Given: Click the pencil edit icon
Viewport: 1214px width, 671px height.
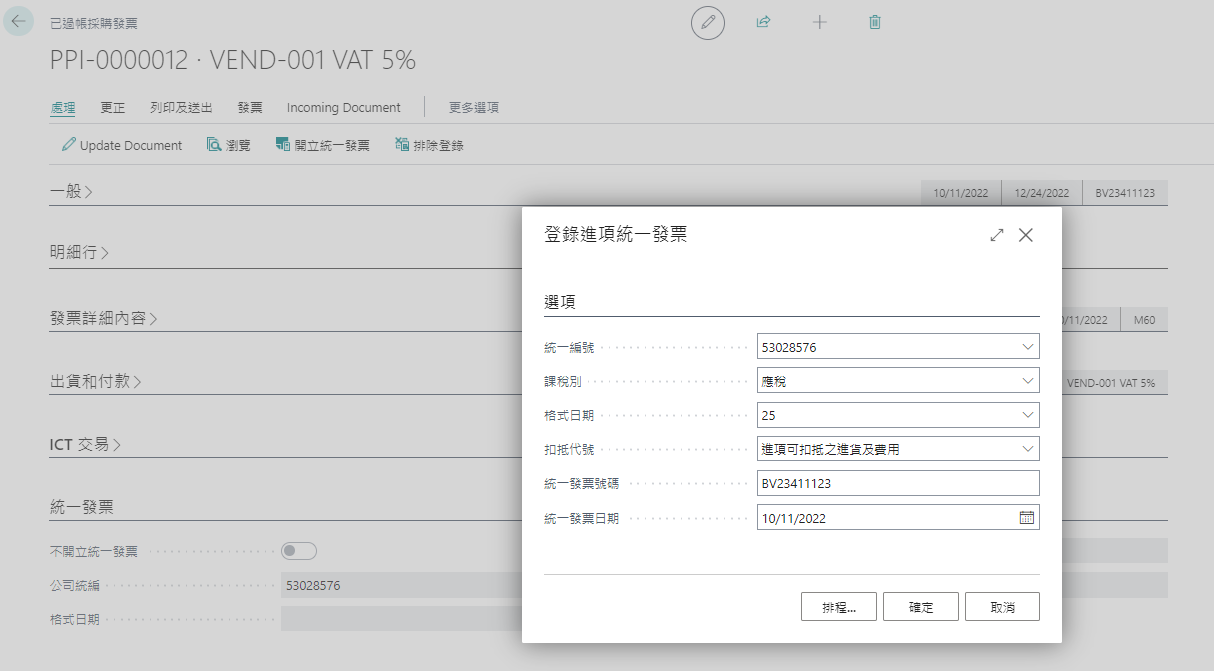Looking at the screenshot, I should 708,22.
